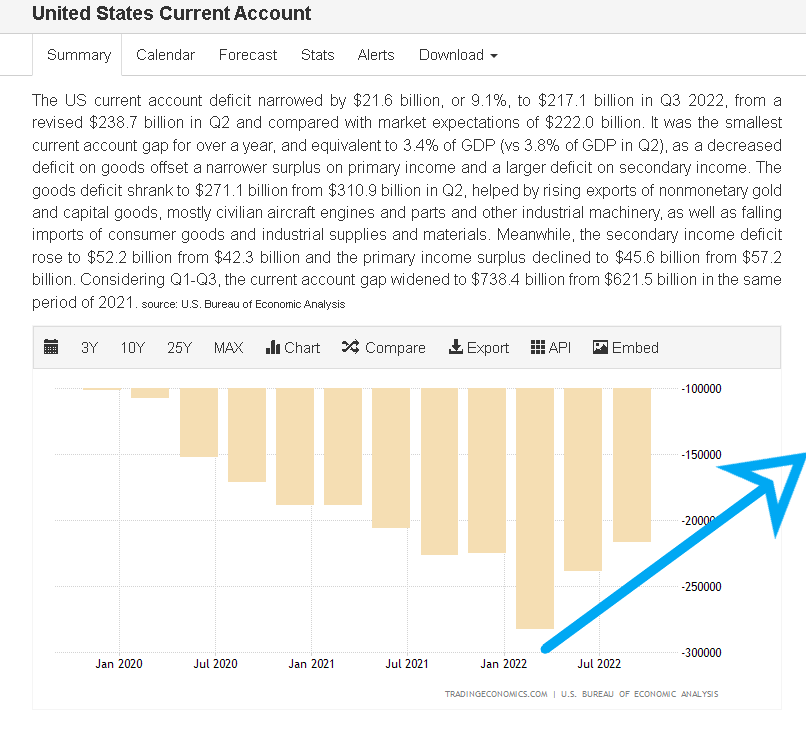Click the Compare shuffle icon
This screenshot has height=734, width=806.
click(350, 348)
